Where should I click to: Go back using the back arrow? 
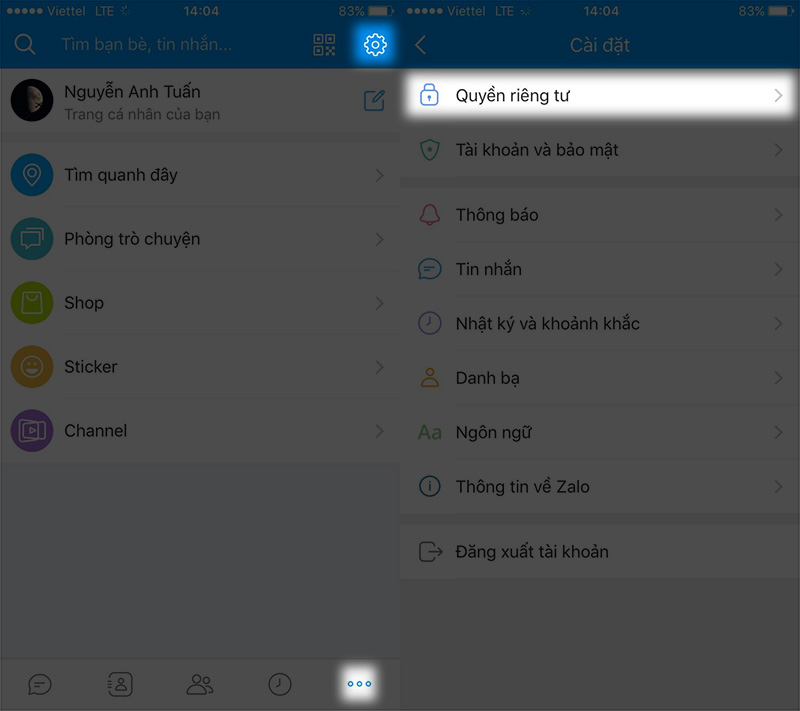[421, 45]
